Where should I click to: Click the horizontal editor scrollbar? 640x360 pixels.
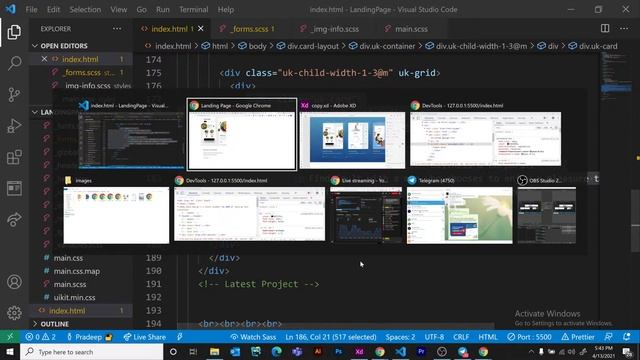tap(336, 327)
